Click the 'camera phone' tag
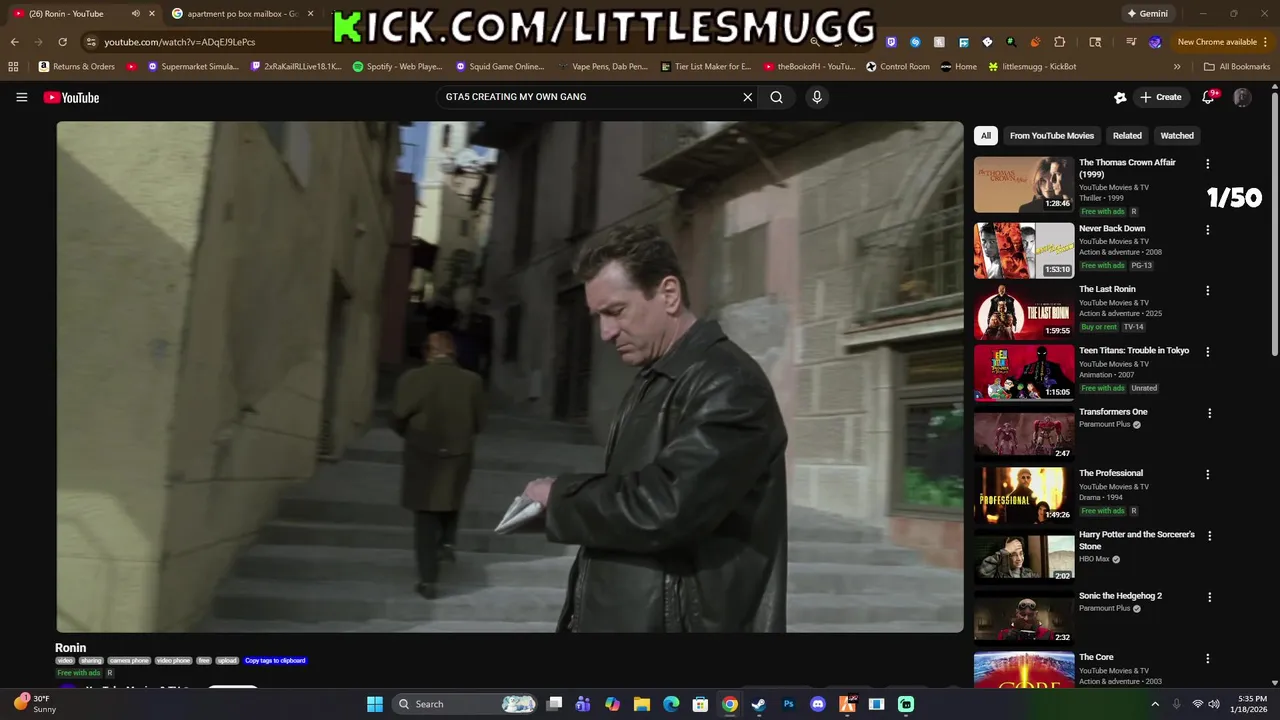The height and width of the screenshot is (720, 1280). pos(129,661)
